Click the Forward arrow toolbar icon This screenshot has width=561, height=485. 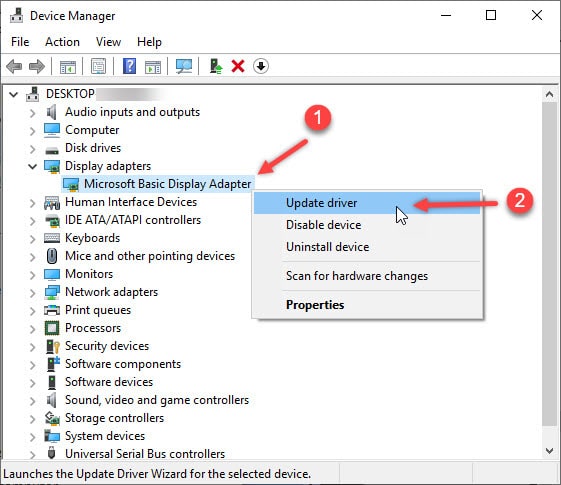[x=37, y=66]
